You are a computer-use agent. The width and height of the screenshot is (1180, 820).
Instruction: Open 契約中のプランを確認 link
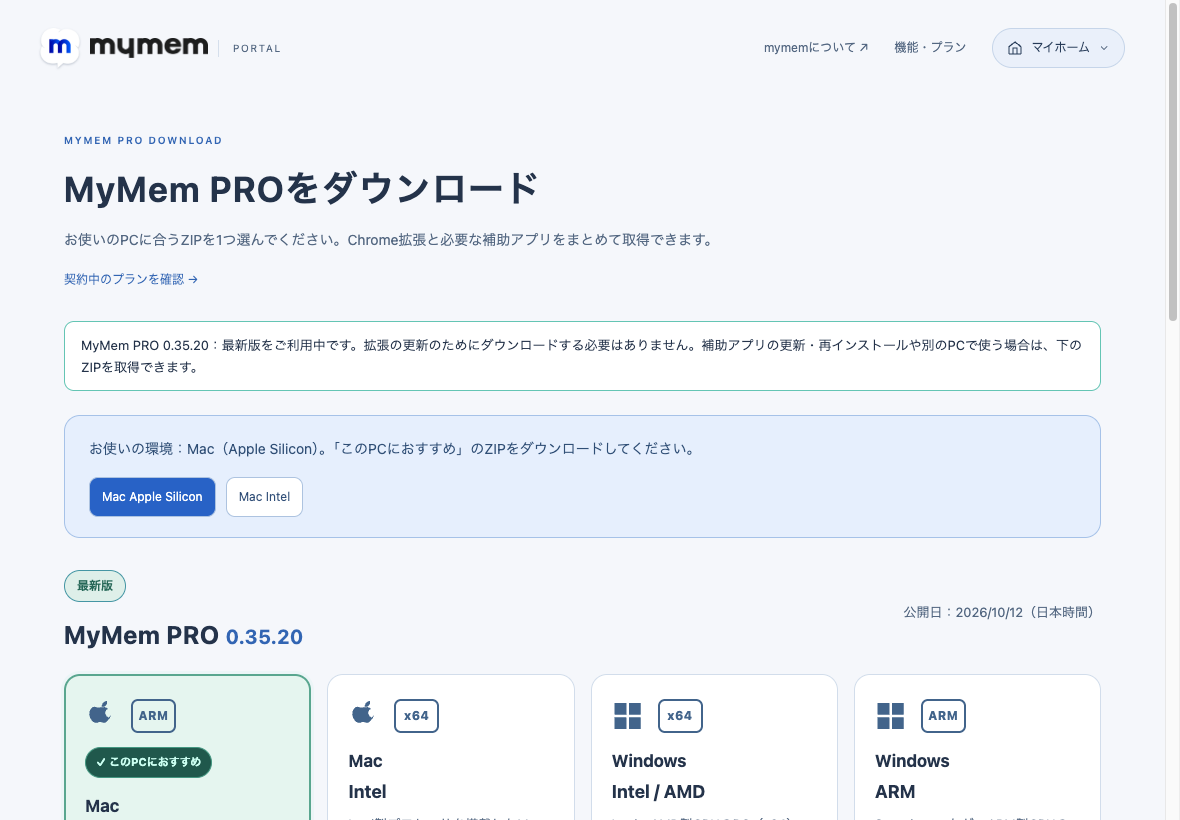(x=131, y=279)
